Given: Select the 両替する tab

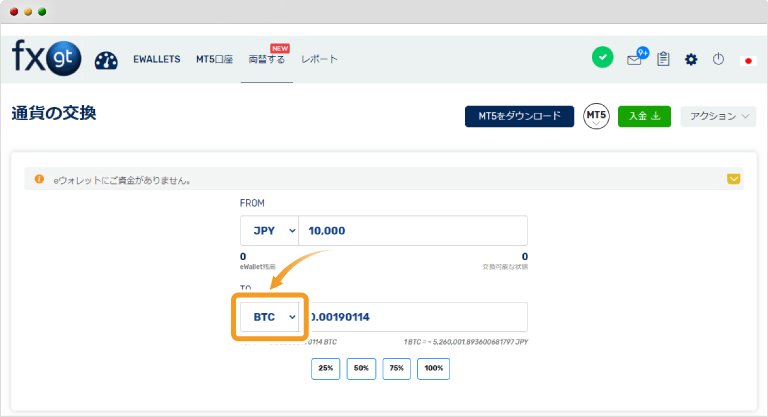Looking at the screenshot, I should [267, 59].
